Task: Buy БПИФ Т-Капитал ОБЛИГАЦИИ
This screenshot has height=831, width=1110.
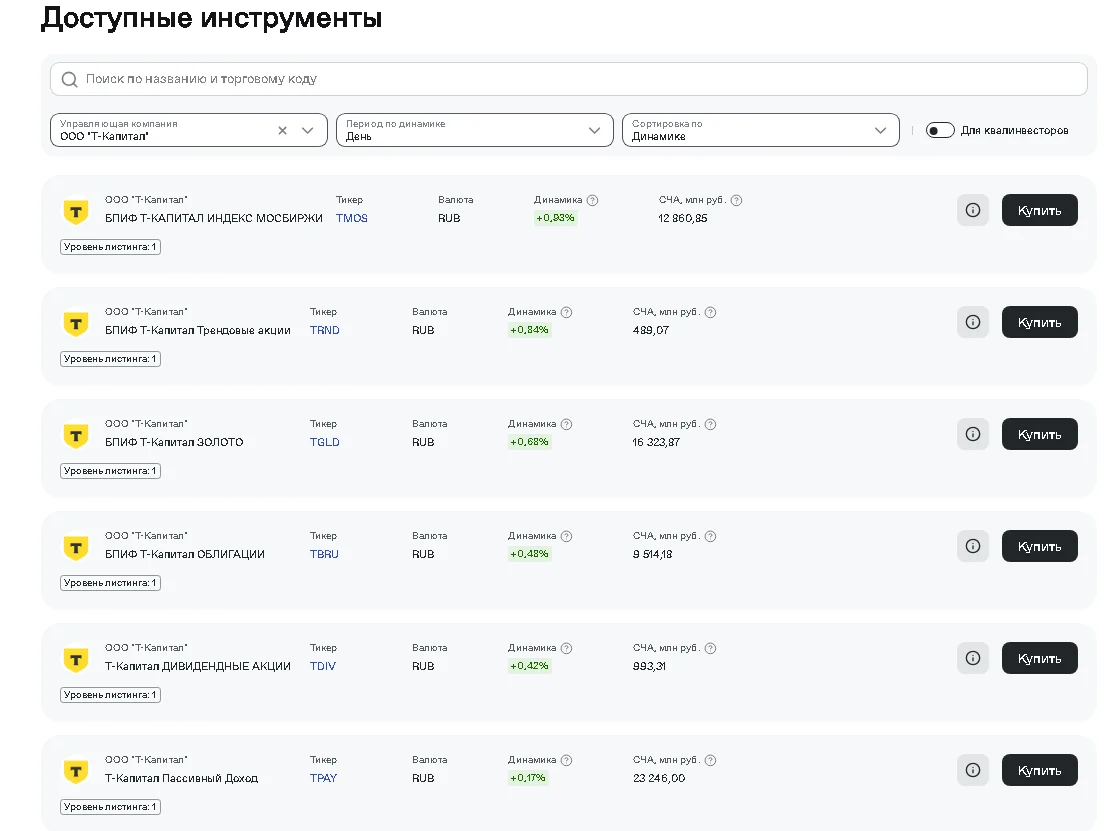Action: (x=1039, y=546)
